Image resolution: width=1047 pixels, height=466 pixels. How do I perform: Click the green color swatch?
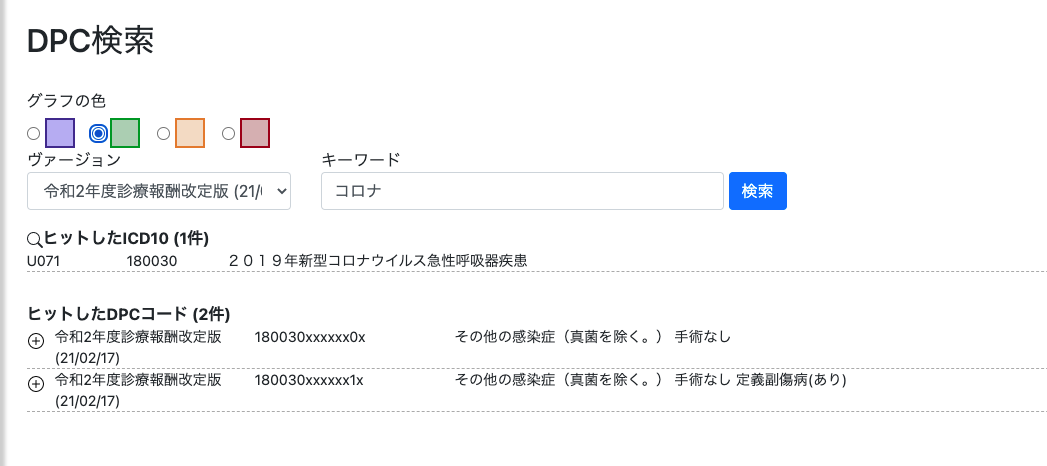(x=125, y=133)
